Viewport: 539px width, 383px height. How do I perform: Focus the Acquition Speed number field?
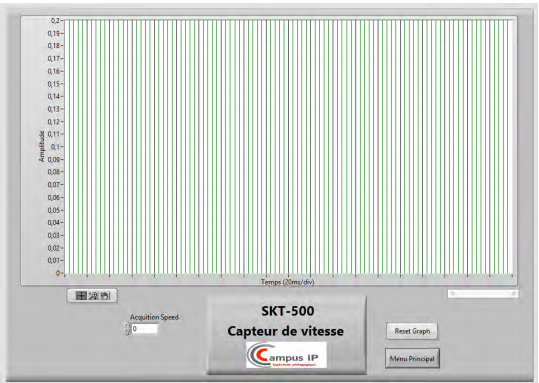[145, 329]
